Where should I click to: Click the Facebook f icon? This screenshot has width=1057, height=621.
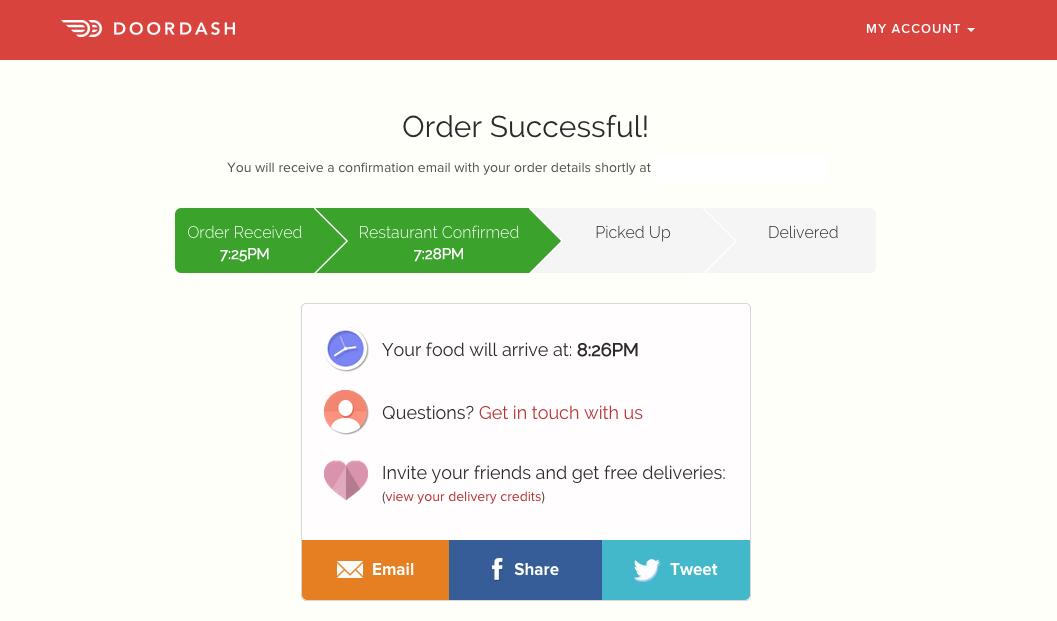click(497, 569)
